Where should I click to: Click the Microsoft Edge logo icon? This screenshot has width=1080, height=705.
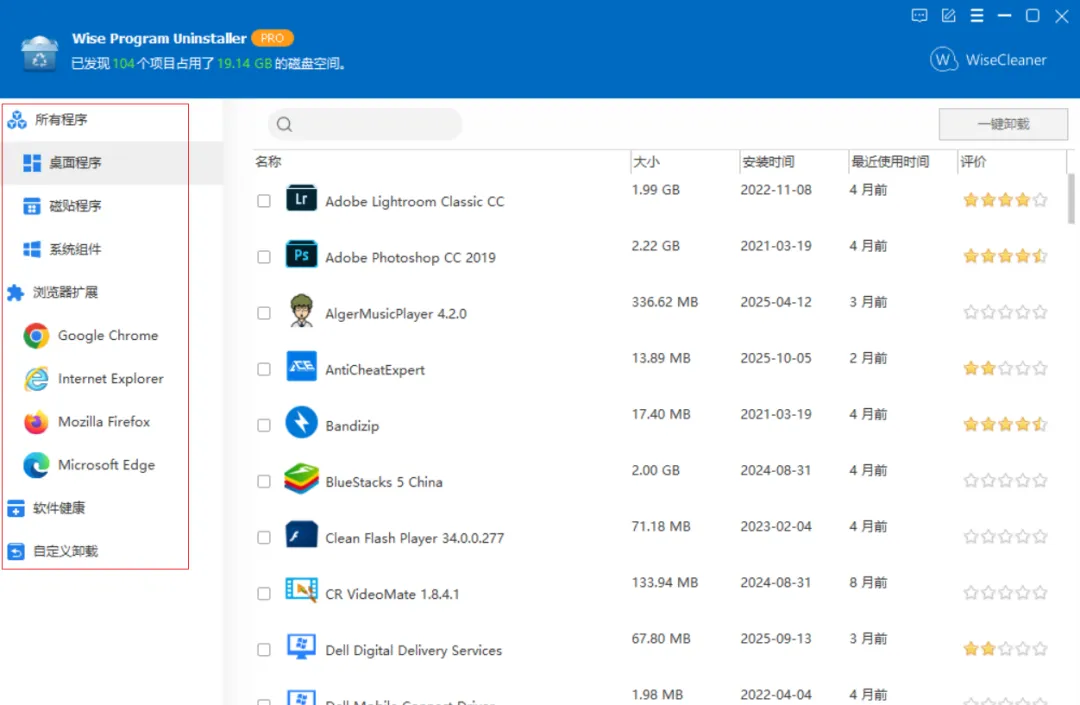36,465
